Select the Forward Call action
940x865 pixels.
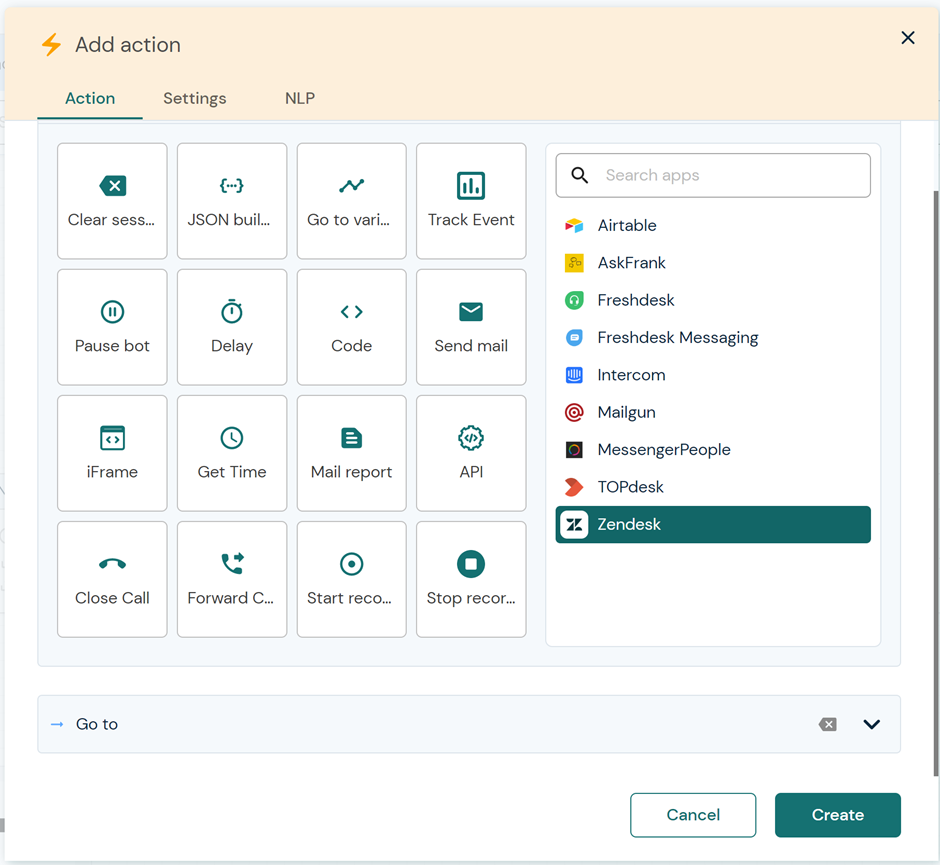232,579
